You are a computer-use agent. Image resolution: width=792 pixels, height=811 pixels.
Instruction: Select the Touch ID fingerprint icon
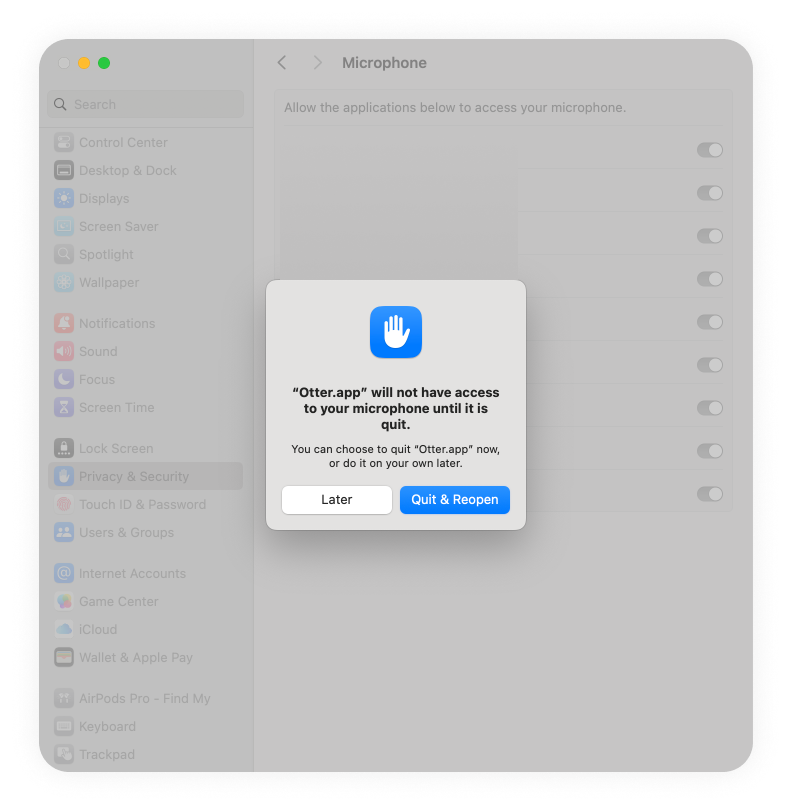click(x=64, y=504)
